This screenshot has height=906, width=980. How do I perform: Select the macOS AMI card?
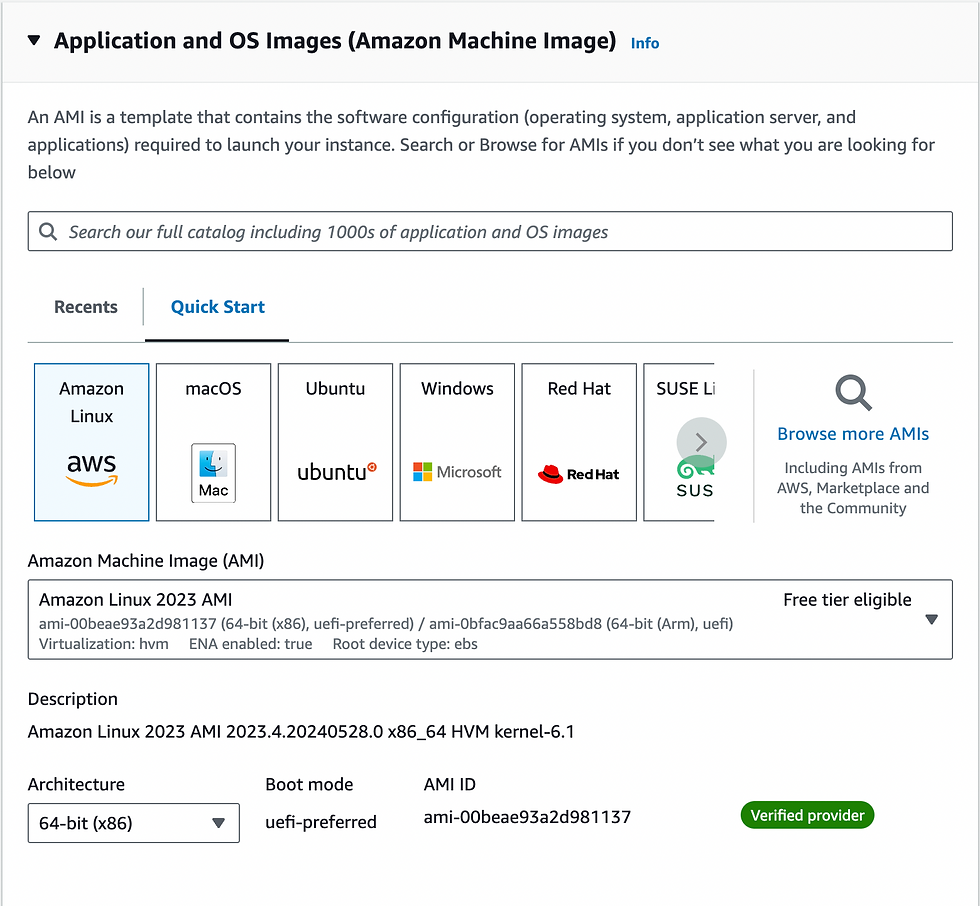[213, 442]
